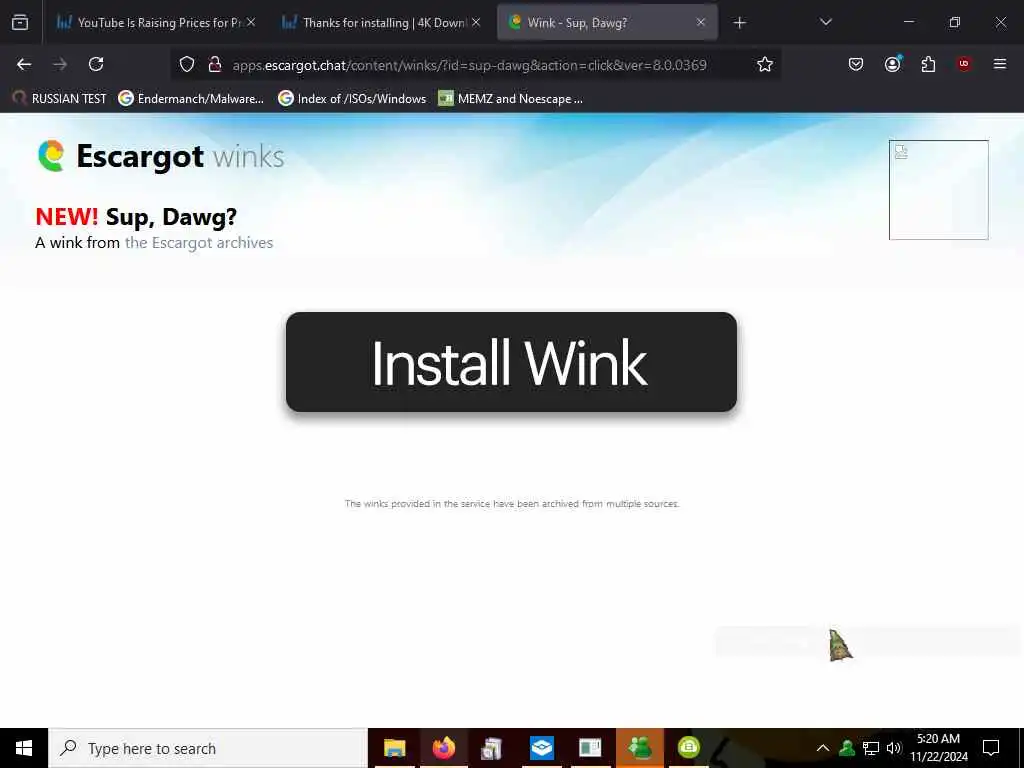The height and width of the screenshot is (768, 1024).
Task: Click the Firefox taskbar icon
Action: pos(443,748)
